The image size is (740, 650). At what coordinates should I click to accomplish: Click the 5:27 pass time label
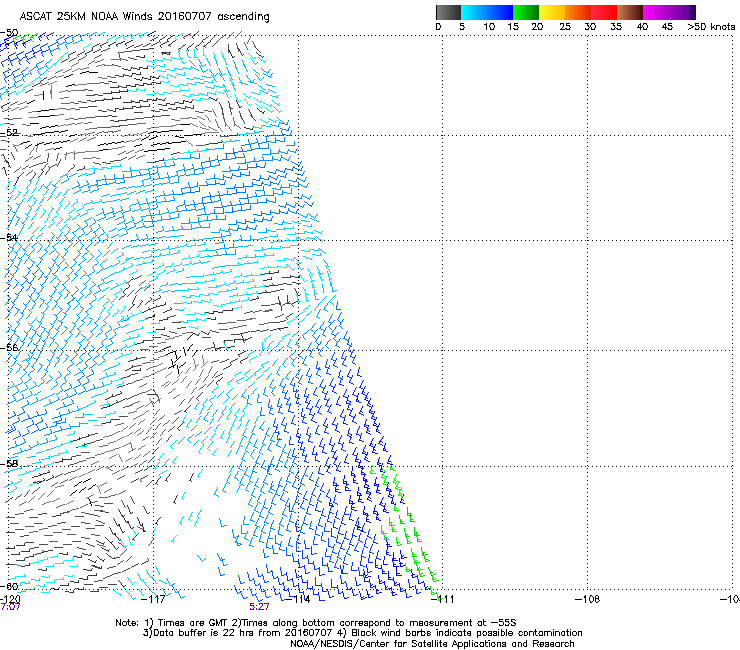point(259,607)
